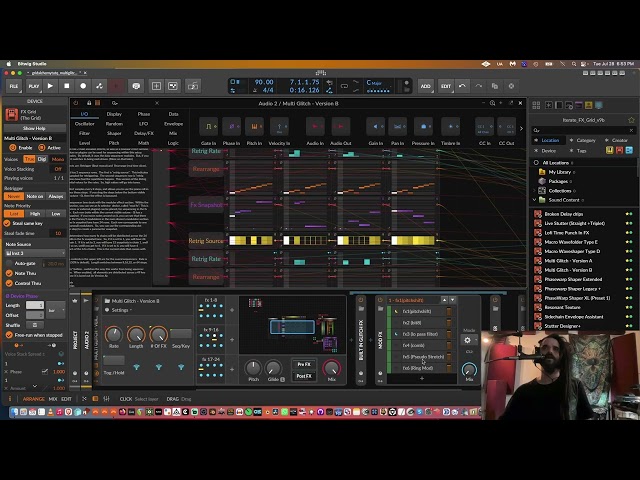Image resolution: width=640 pixels, height=480 pixels.
Task: Open the Note Source Inst 3 dropdown
Action: click(35, 253)
